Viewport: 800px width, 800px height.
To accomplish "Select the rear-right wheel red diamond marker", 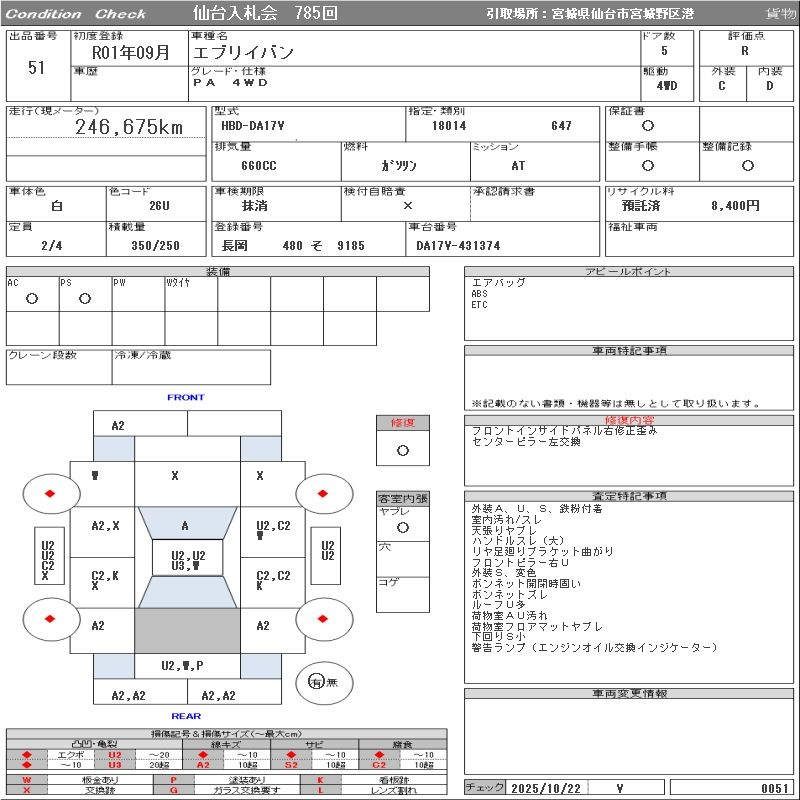I will point(323,618).
